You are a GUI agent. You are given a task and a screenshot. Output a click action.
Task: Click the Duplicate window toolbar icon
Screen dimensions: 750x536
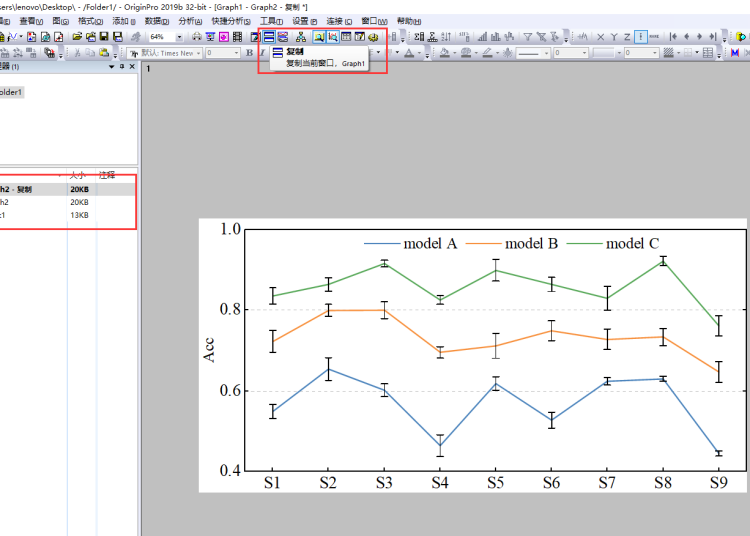click(269, 37)
